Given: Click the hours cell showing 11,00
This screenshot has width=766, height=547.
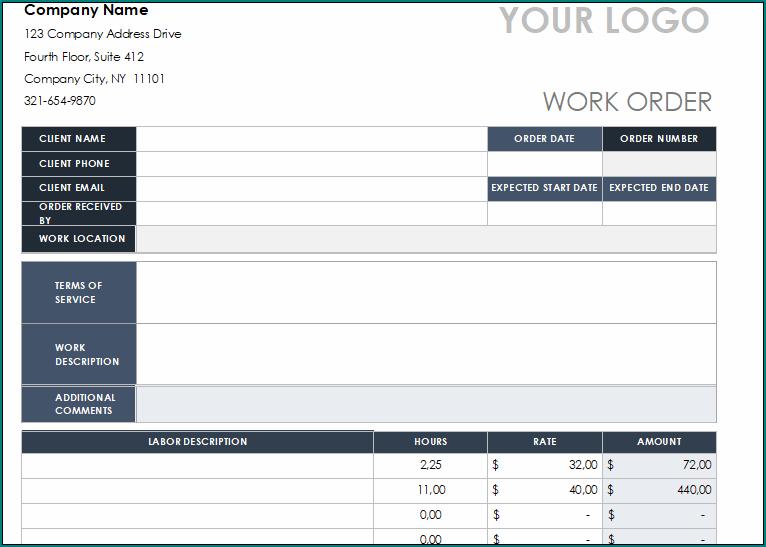Looking at the screenshot, I should [430, 491].
